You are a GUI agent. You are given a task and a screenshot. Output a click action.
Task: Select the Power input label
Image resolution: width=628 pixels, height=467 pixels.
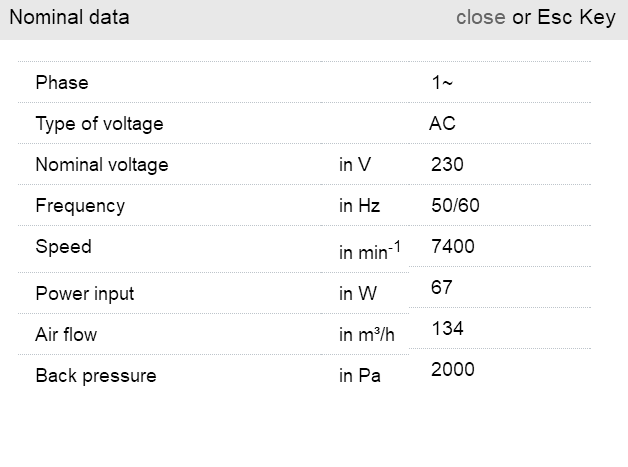pyautogui.click(x=85, y=294)
